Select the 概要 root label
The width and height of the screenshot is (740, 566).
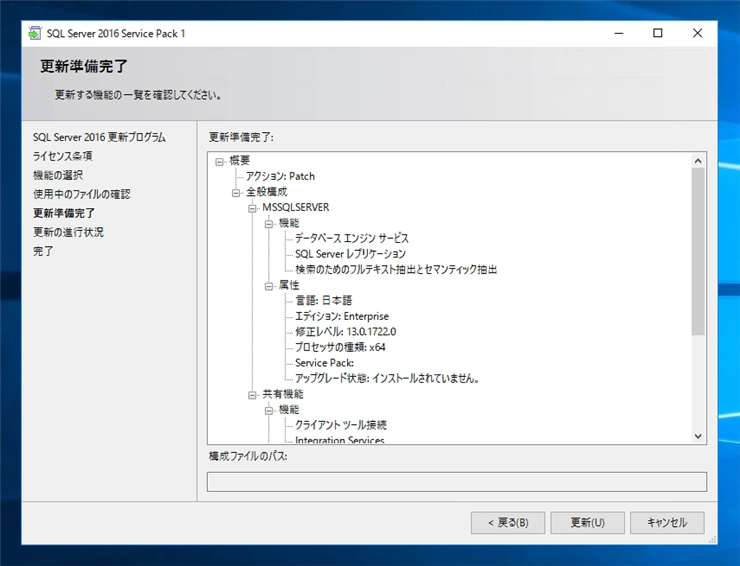[x=239, y=161]
